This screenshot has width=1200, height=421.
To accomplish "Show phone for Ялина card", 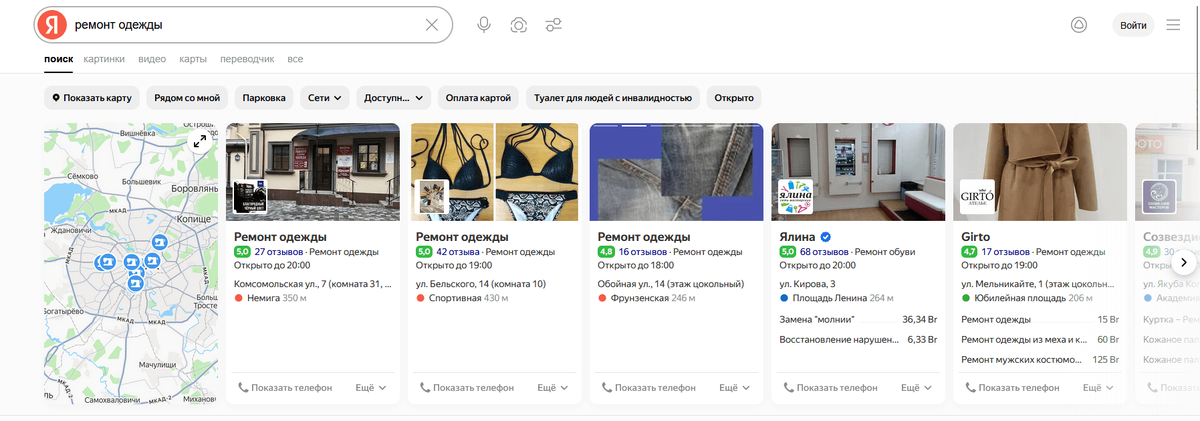I will click(830, 387).
